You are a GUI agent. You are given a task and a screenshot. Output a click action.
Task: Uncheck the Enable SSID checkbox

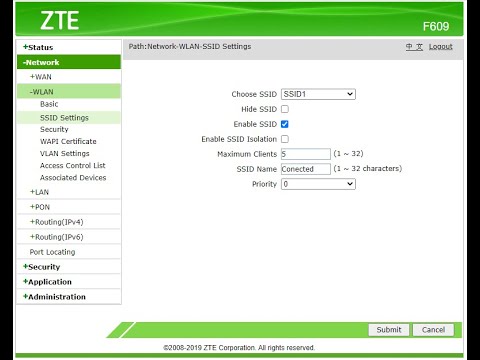(x=285, y=124)
